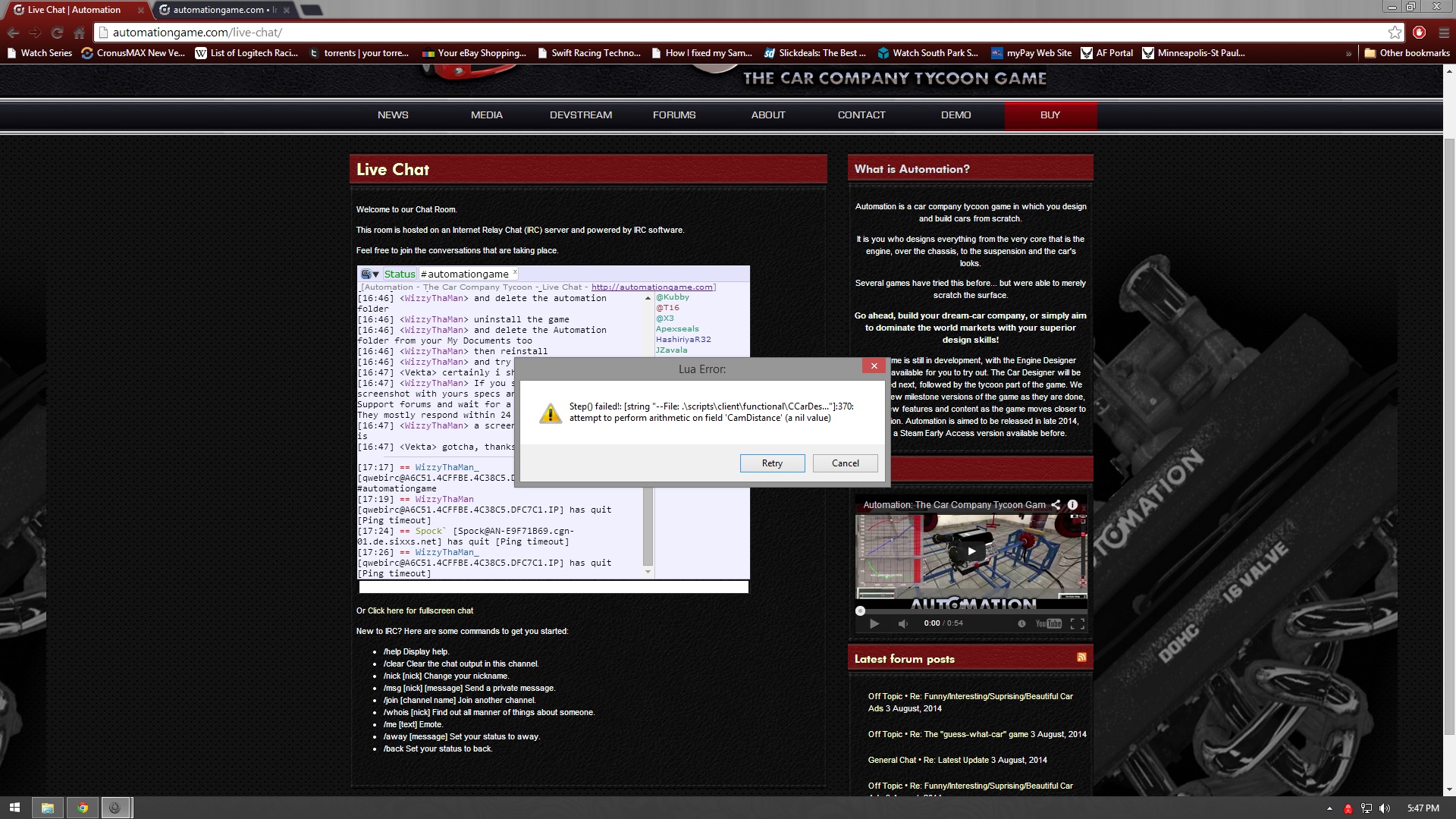Viewport: 1456px width, 819px height.
Task: Expand the bookmarks overflow chevron
Action: [1348, 53]
